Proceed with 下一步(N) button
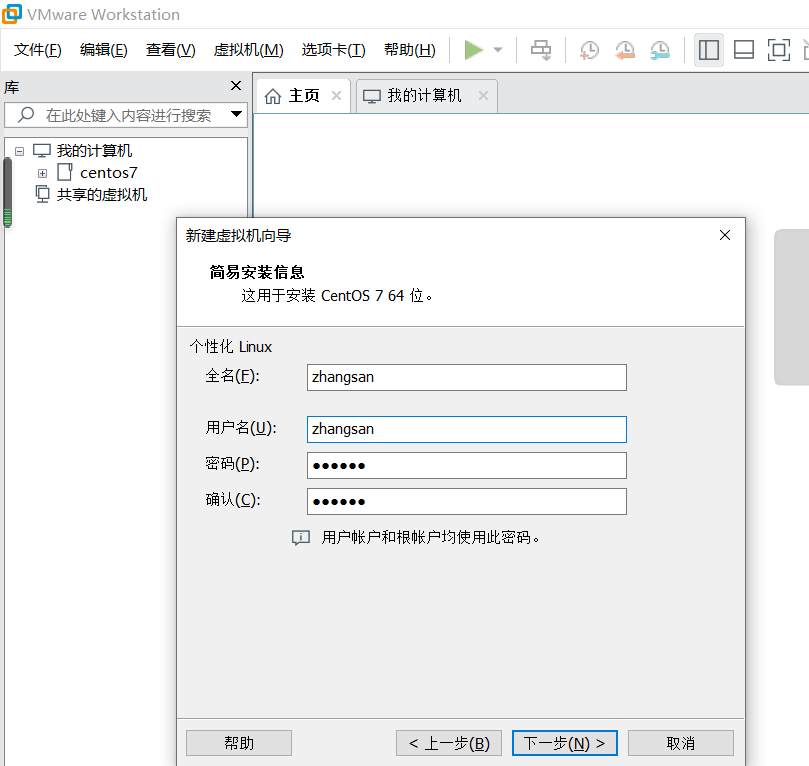 pos(565,743)
